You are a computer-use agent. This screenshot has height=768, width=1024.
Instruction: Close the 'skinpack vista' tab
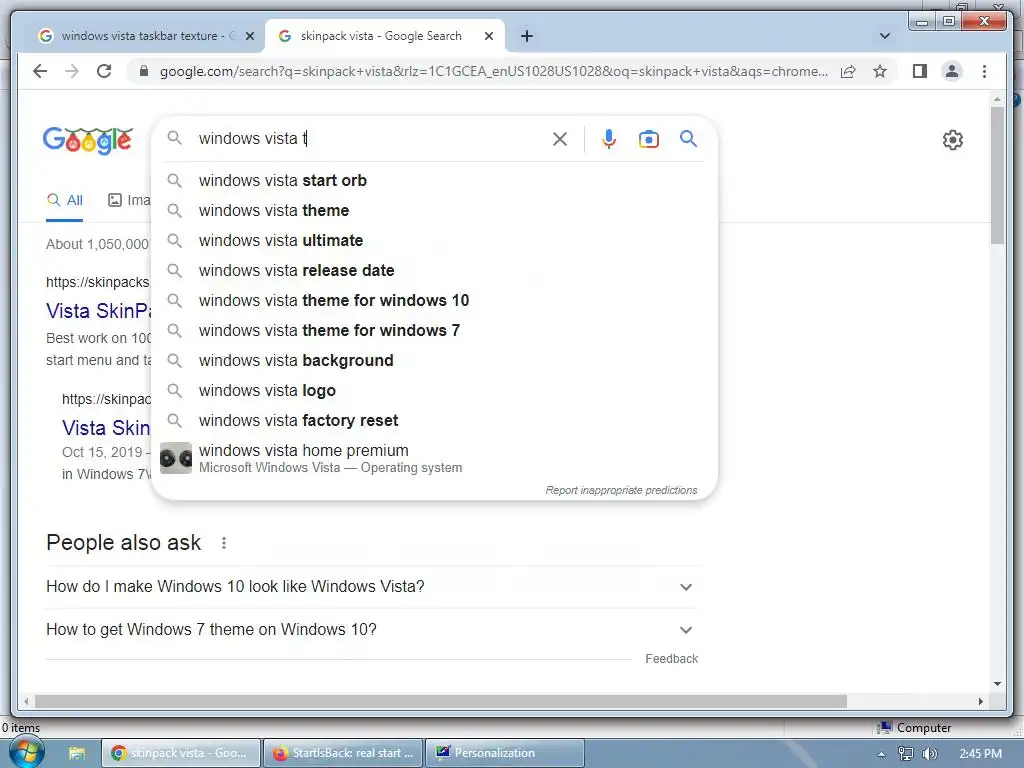pyautogui.click(x=488, y=36)
